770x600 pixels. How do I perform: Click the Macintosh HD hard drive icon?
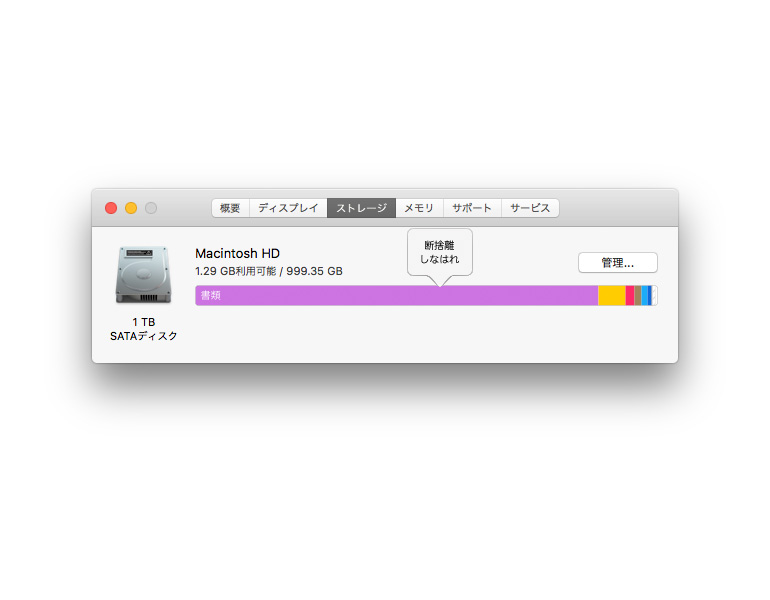[143, 275]
